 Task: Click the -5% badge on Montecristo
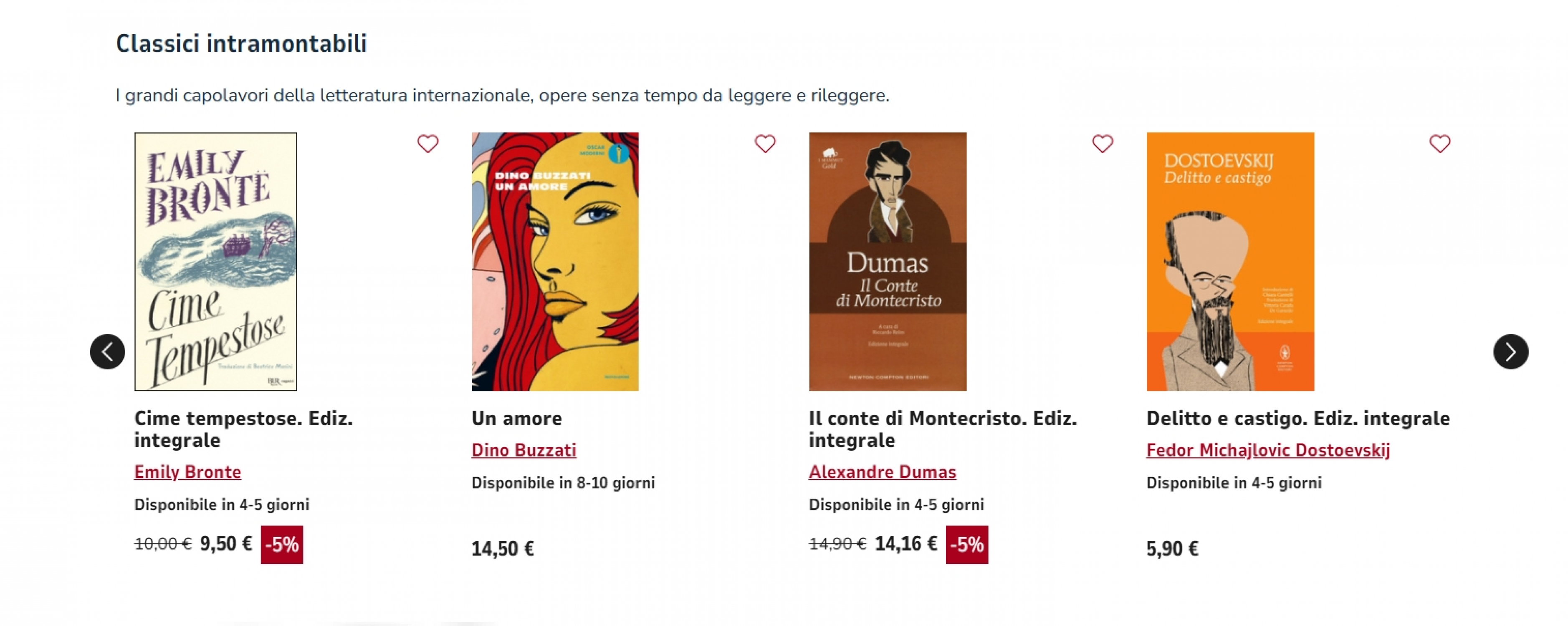966,545
